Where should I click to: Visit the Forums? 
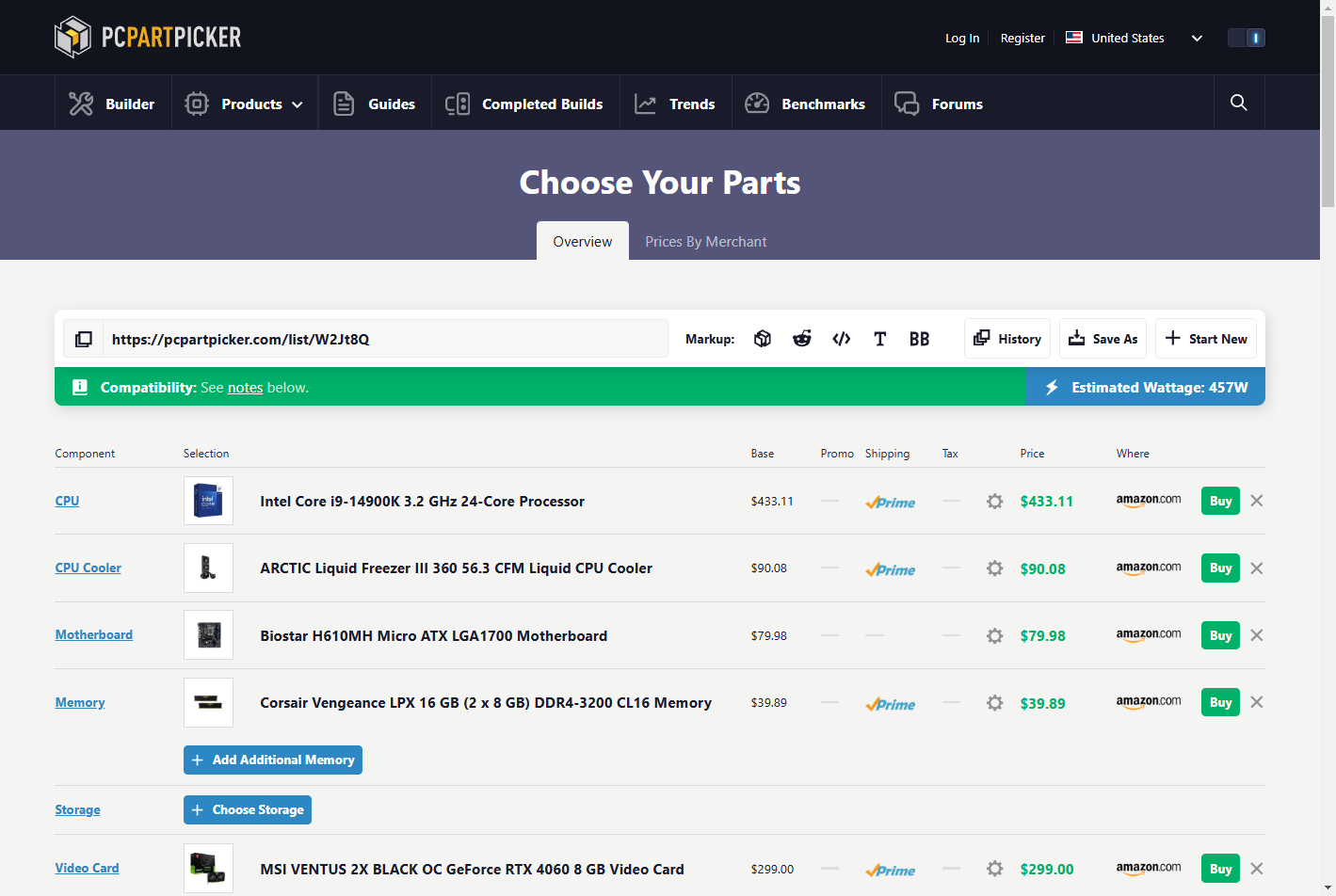[939, 104]
